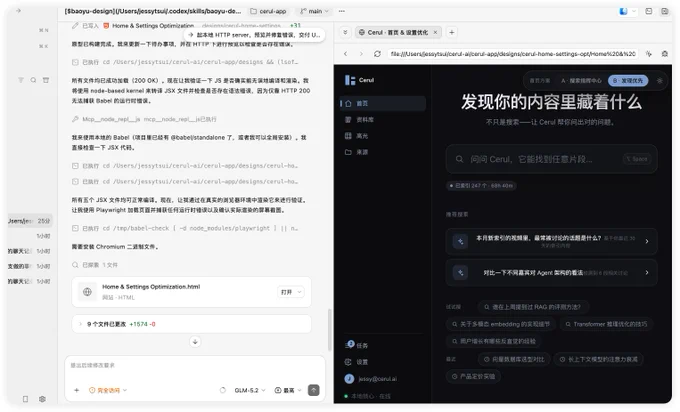Click the recent 向量数据库选型对比 chip

(x=514, y=359)
